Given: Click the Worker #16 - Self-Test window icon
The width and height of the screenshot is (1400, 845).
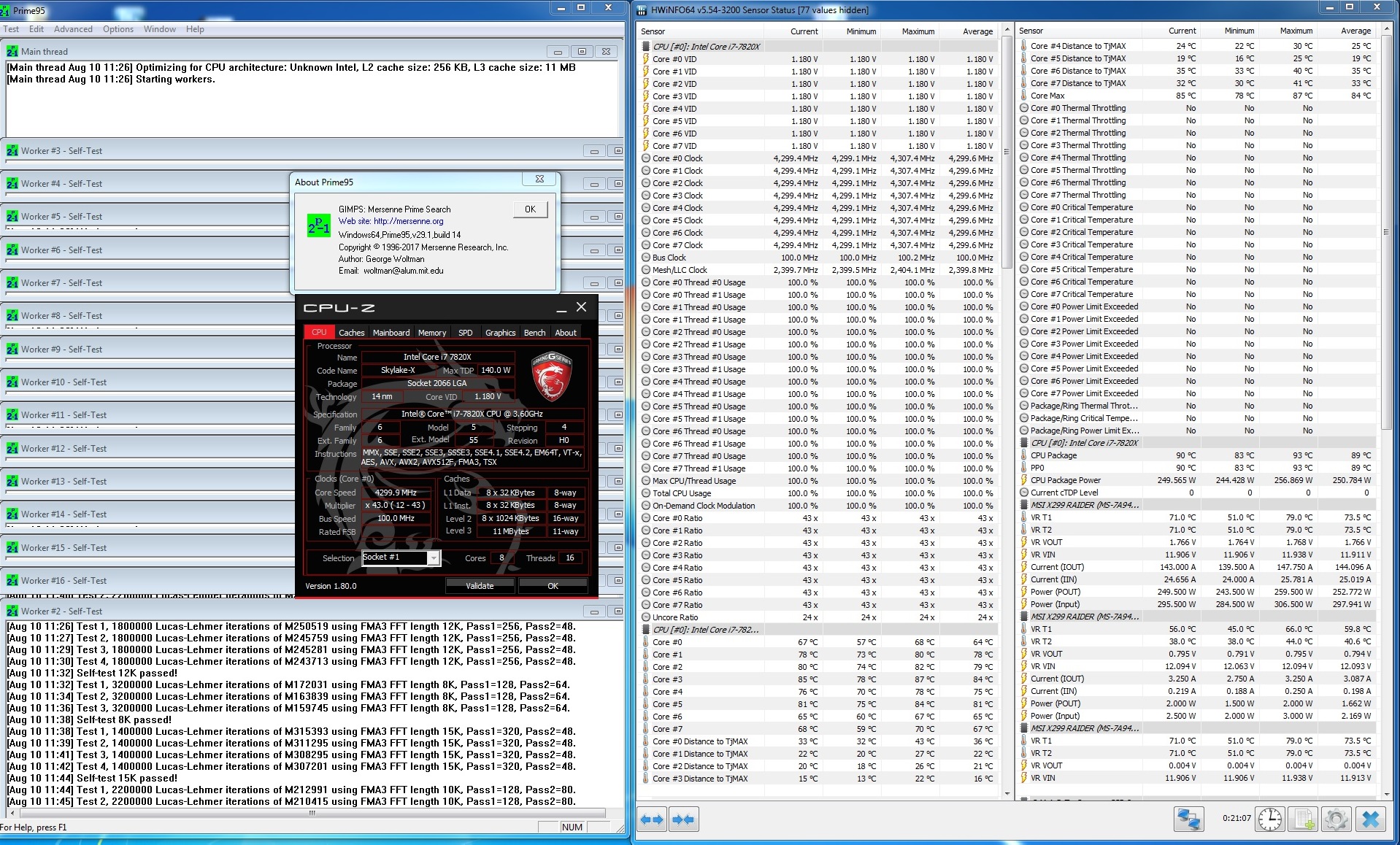Looking at the screenshot, I should [12, 581].
